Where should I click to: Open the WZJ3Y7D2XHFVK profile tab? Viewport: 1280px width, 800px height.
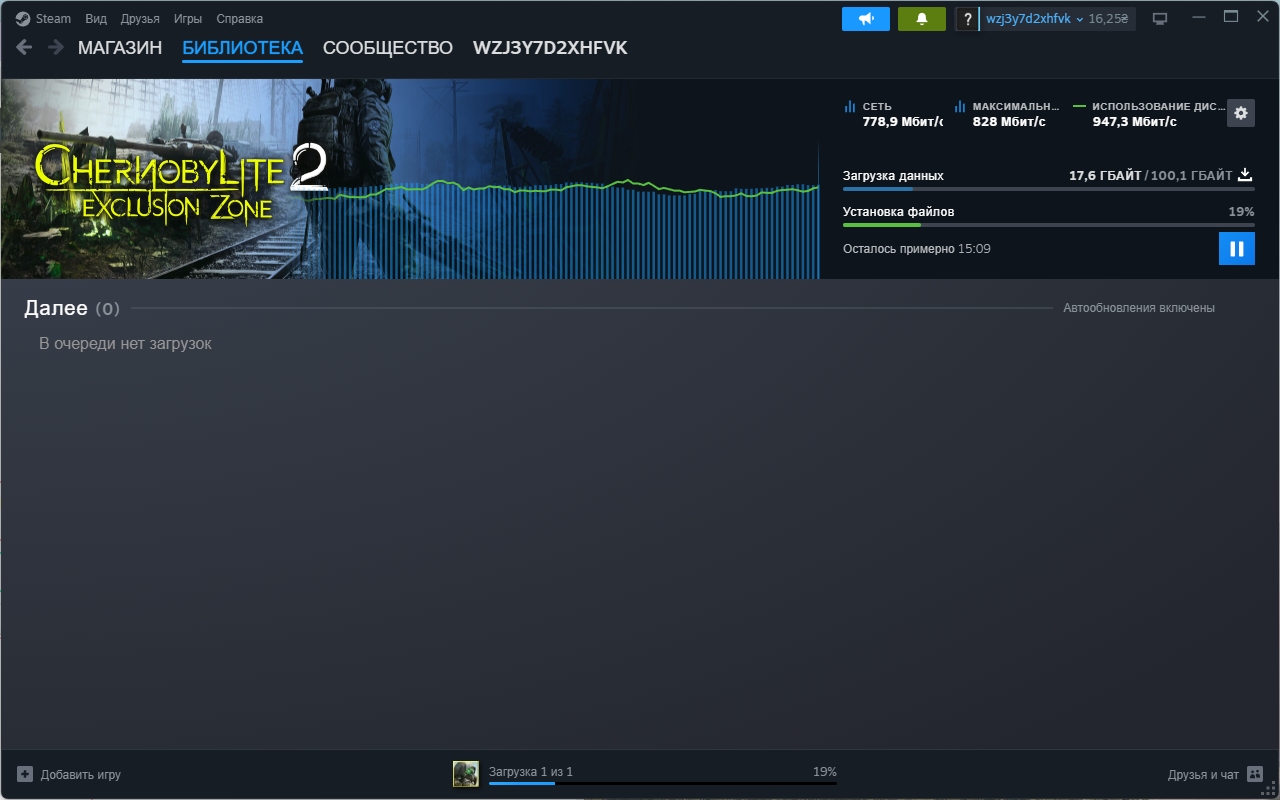point(550,48)
